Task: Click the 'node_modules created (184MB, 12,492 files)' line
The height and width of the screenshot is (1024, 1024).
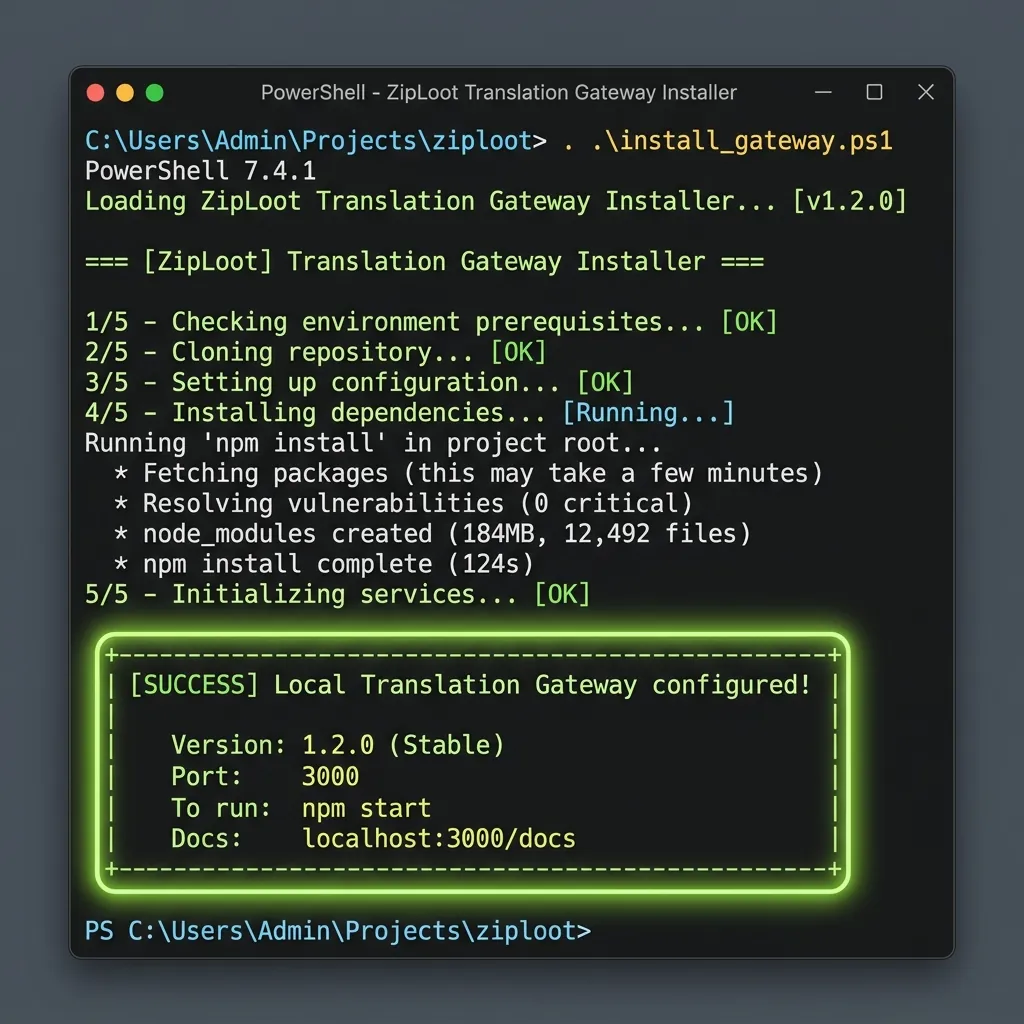Action: pyautogui.click(x=432, y=534)
